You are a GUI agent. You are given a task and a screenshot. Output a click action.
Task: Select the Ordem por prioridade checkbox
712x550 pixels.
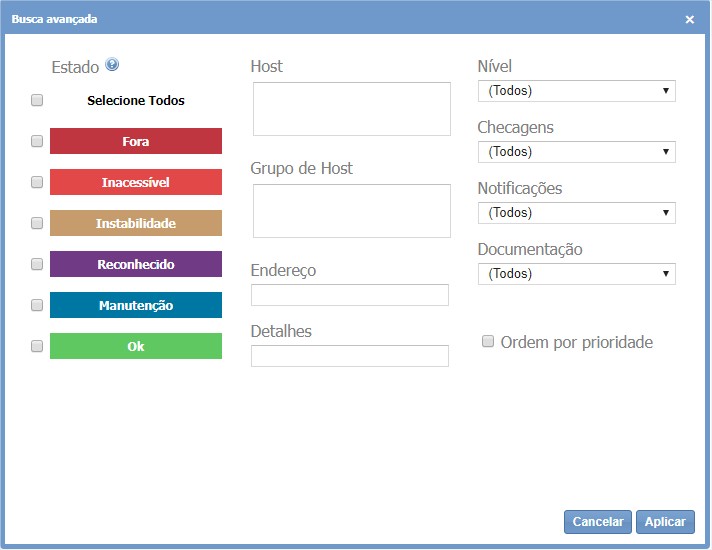coord(488,342)
